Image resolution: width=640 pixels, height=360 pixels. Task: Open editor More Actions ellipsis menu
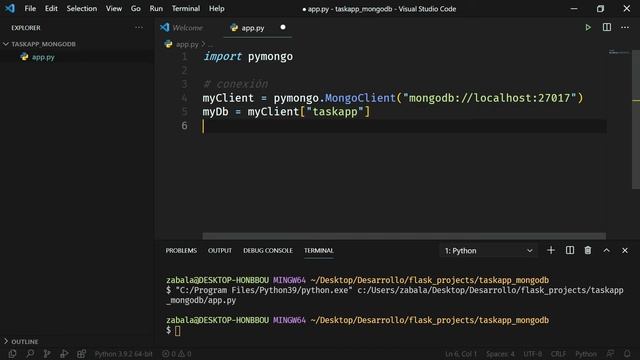pyautogui.click(x=624, y=27)
